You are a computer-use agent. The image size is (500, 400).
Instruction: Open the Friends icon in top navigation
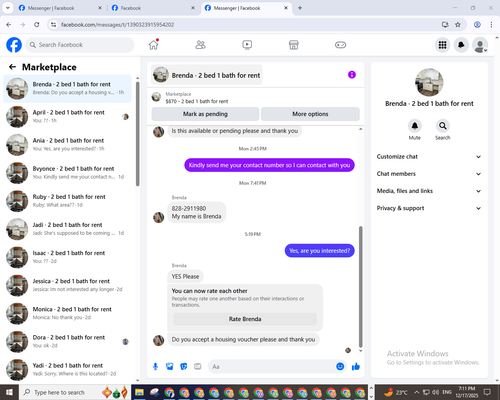click(200, 45)
